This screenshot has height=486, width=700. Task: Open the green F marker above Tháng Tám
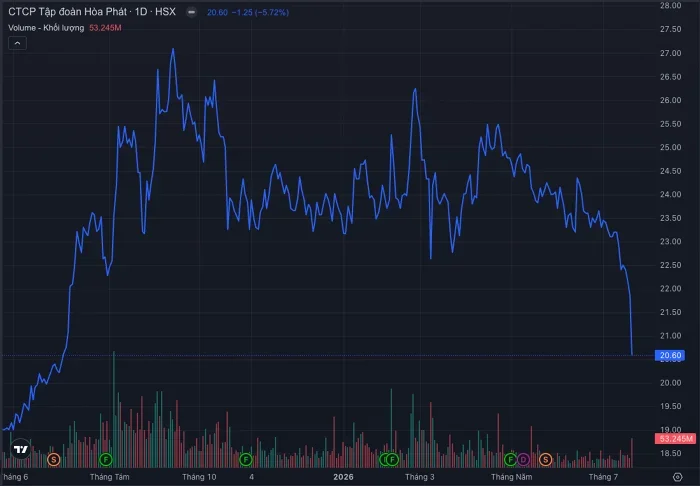(x=106, y=459)
